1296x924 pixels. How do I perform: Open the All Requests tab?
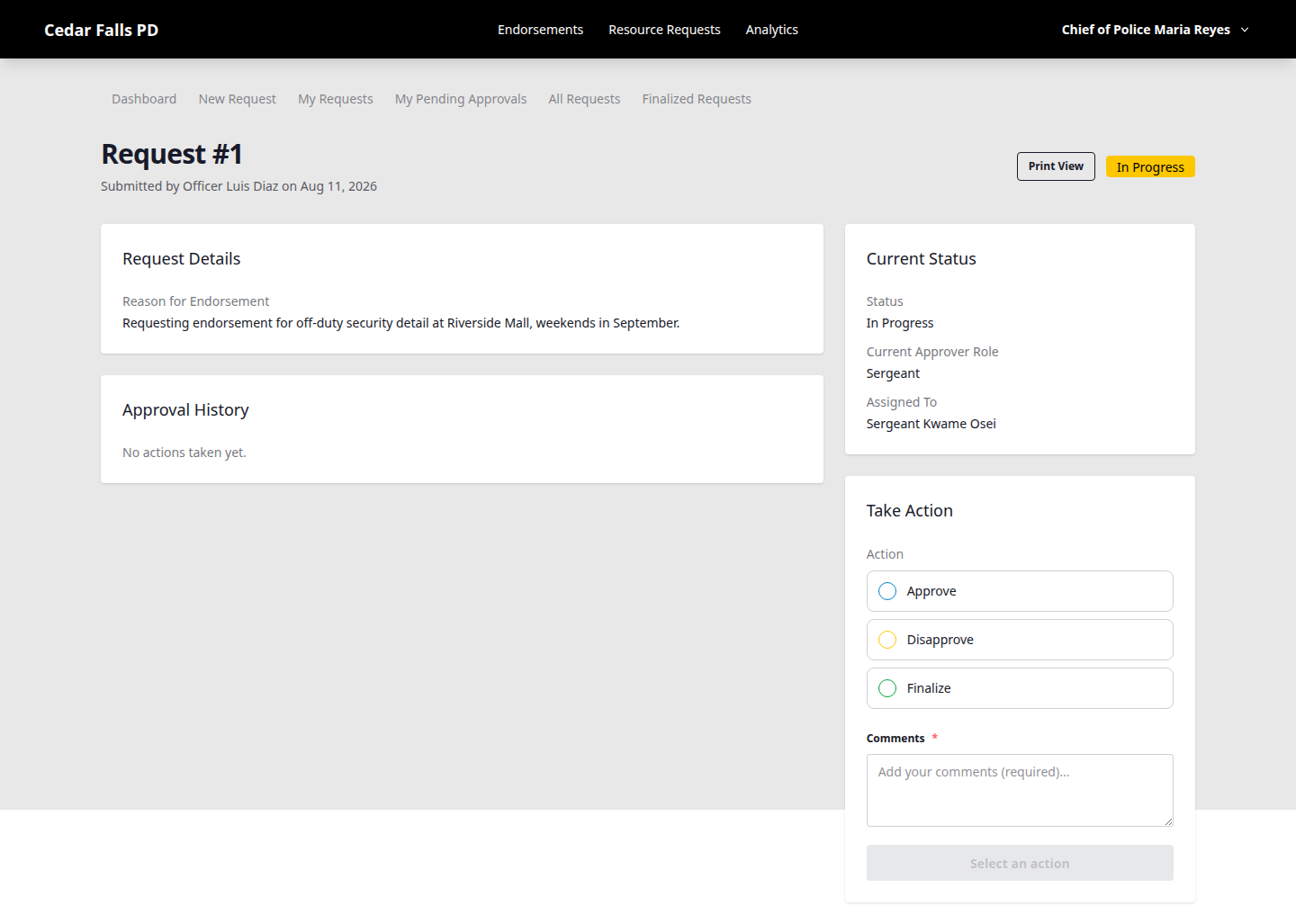click(584, 99)
